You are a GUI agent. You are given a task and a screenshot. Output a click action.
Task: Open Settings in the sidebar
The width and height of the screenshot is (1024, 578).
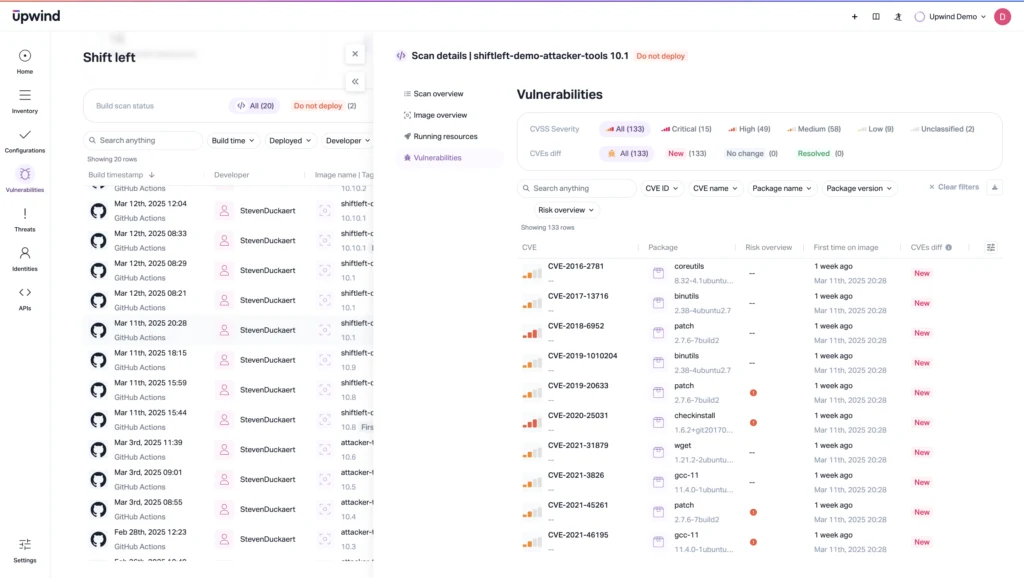click(x=25, y=551)
